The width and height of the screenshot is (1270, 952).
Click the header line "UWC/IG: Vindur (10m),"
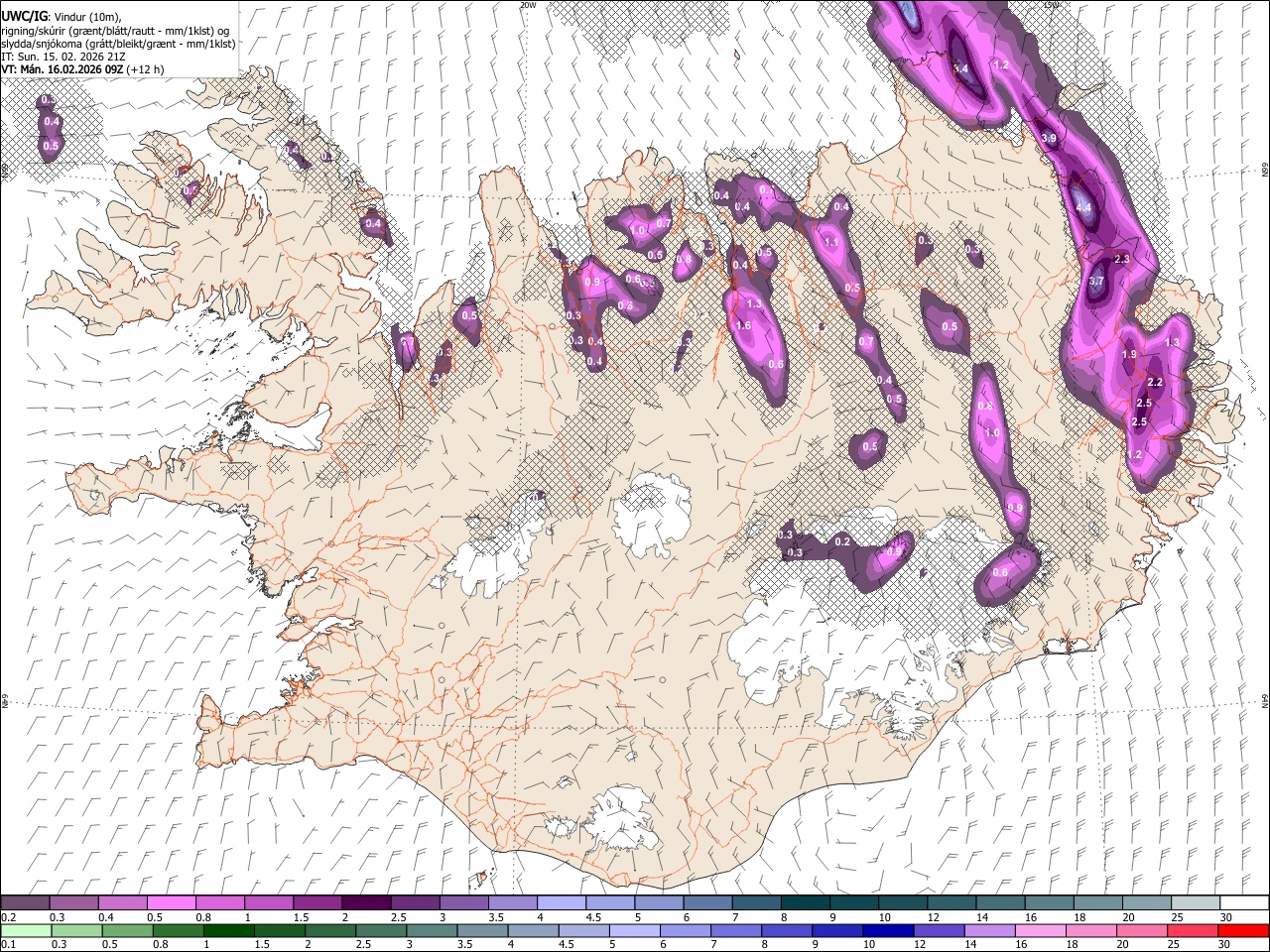coord(62,15)
